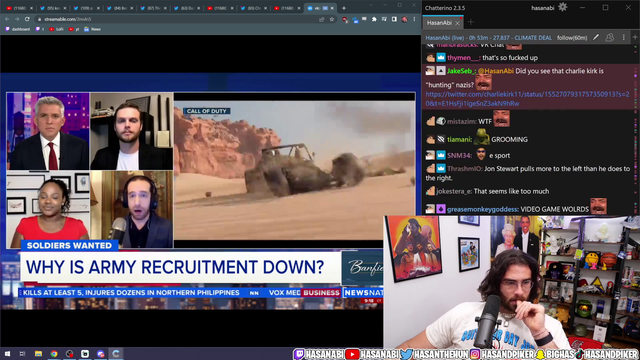Open the Chrome extensions puzzle icon
The width and height of the screenshot is (640, 360).
click(x=374, y=19)
